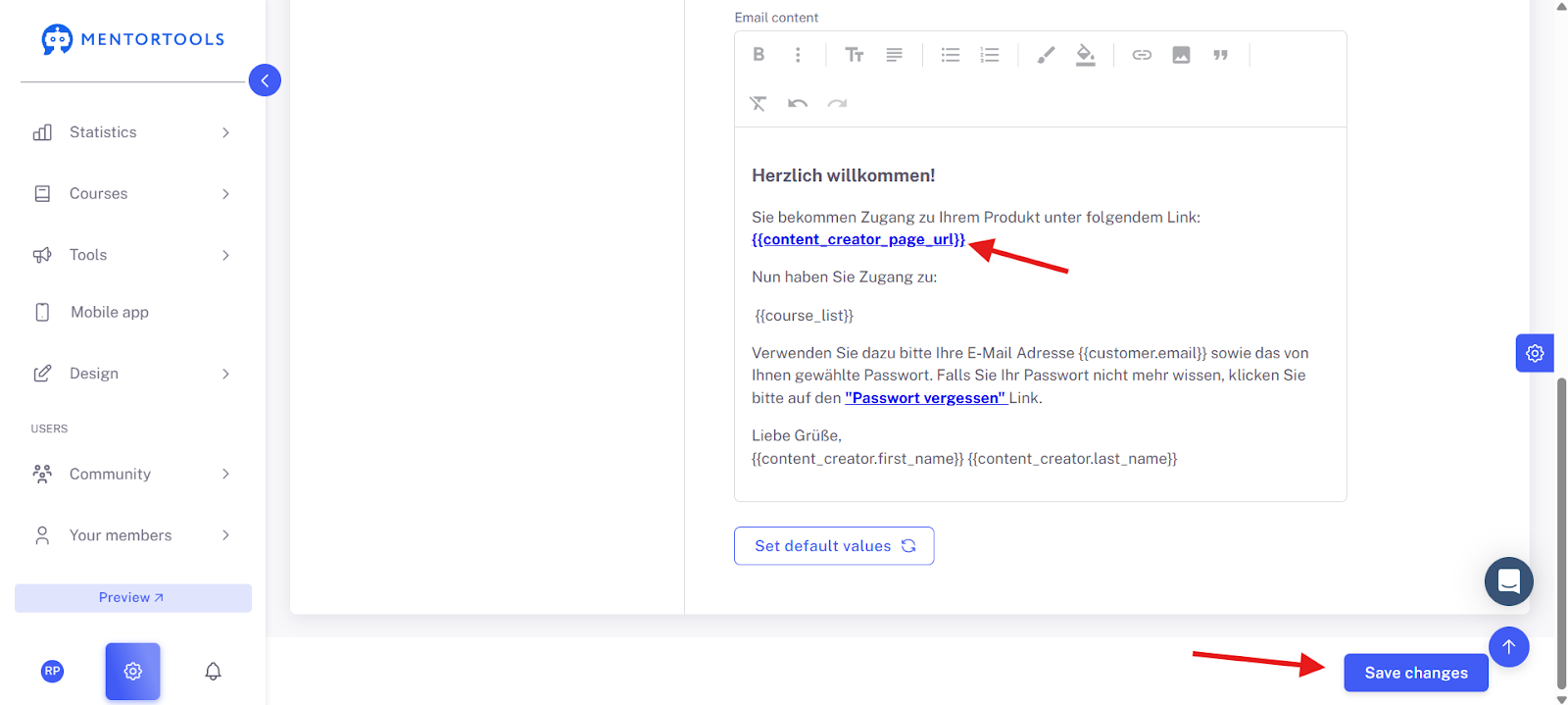Screen dimensions: 1568x705
Task: Collapse the sidebar with arrow button
Action: click(265, 80)
